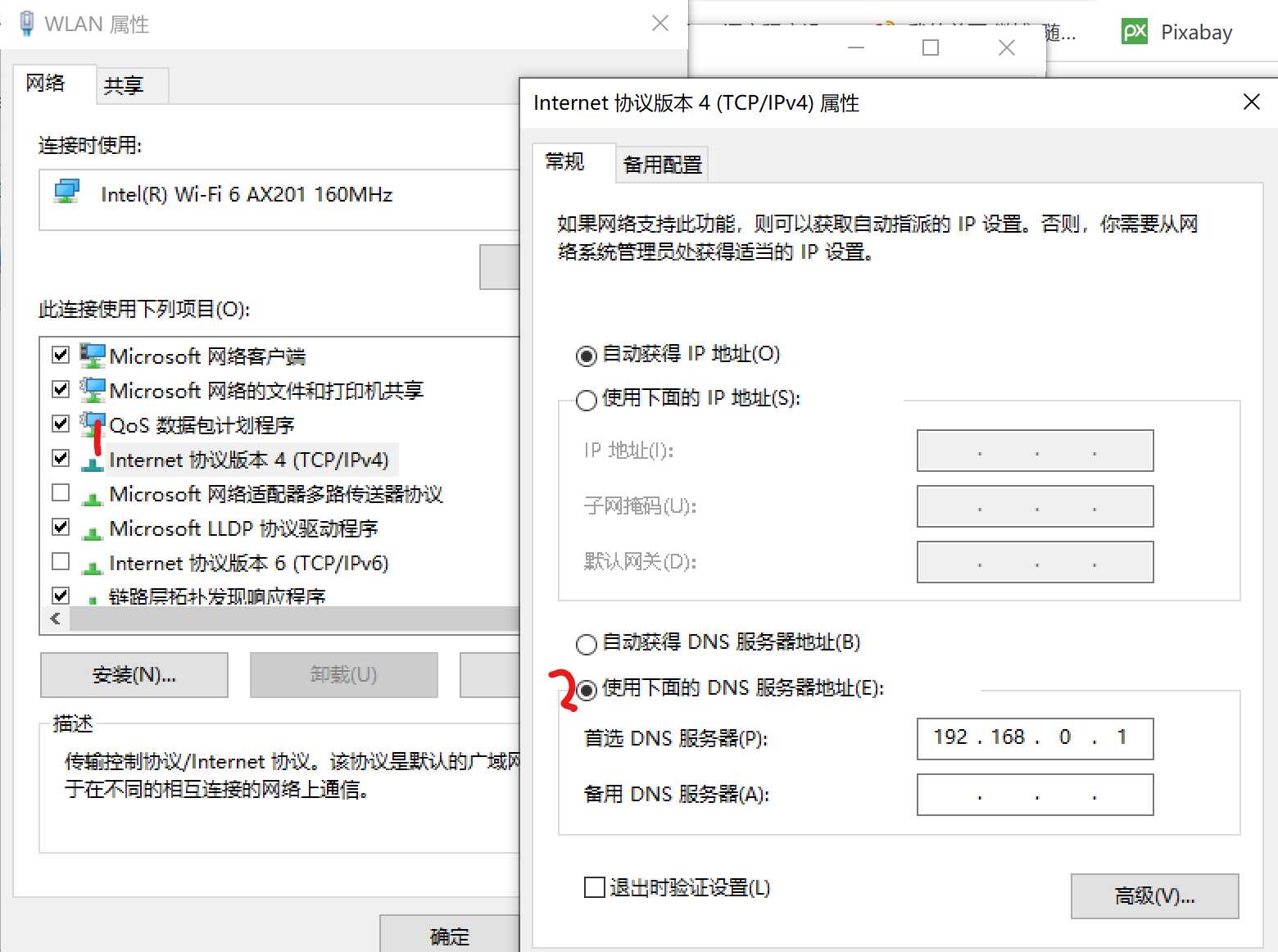
Task: Select 使用下面的 DNS 服务器地址(E) radio button
Action: pos(587,690)
